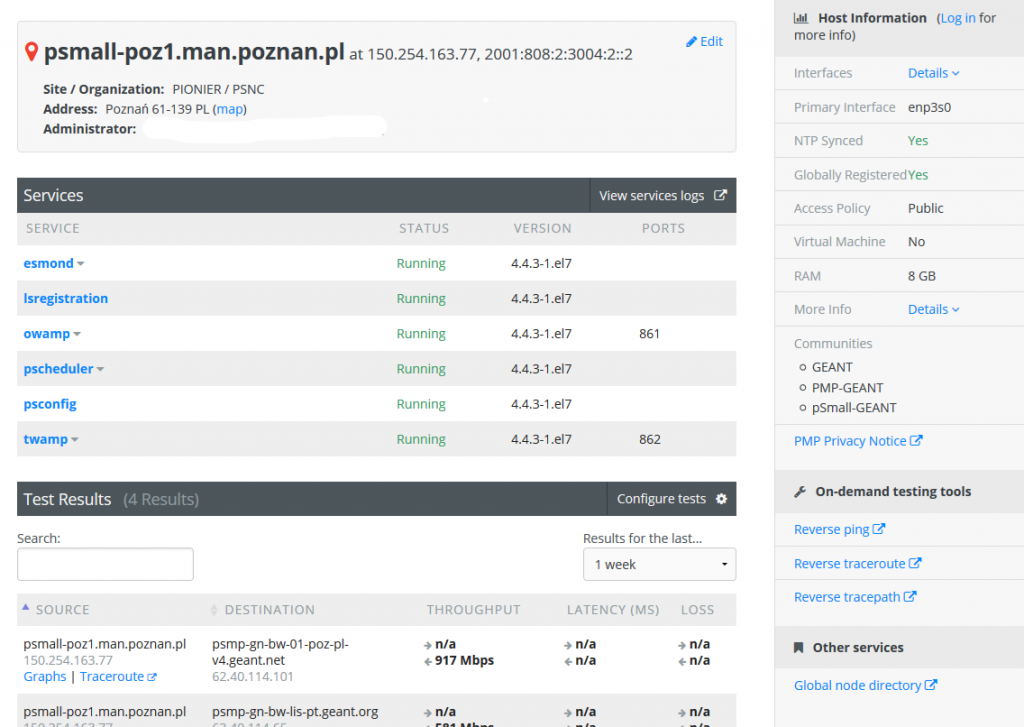Click the Configure tests gear icon

click(x=721, y=499)
